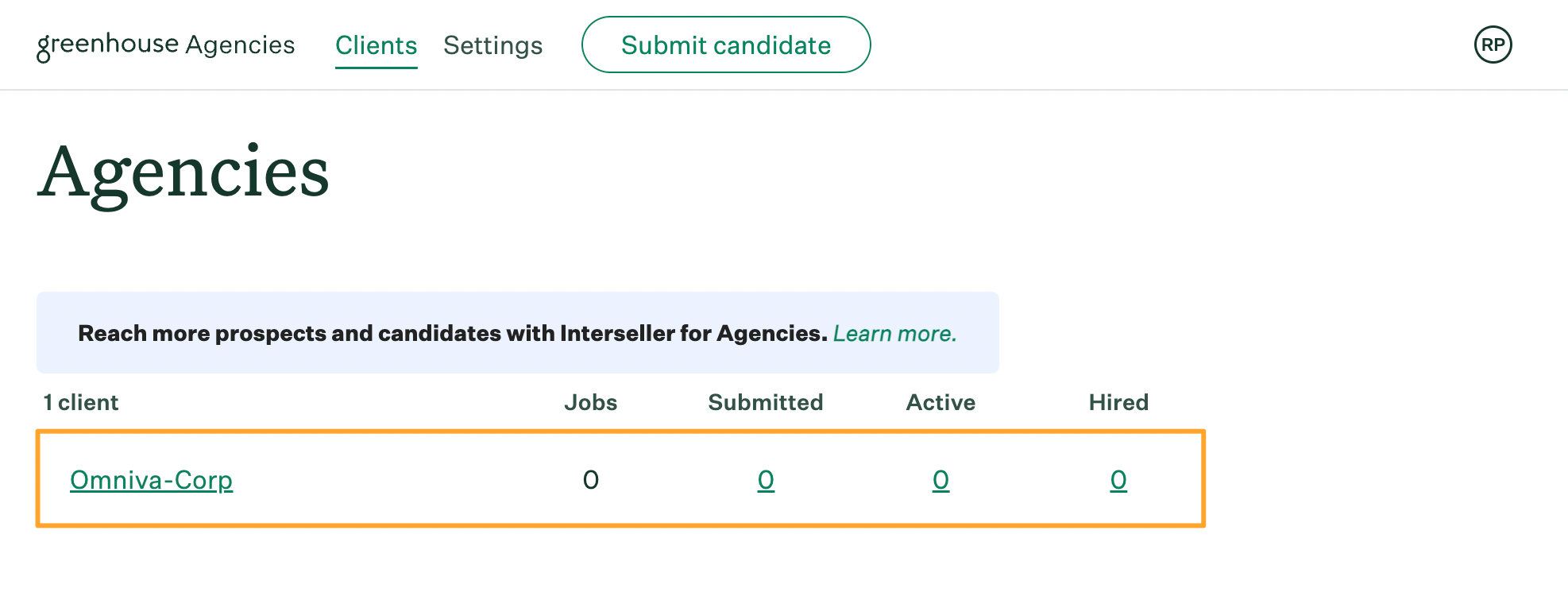1568x604 pixels.
Task: Select the highlighted Omniva-Corp row's blank area
Action: (397, 480)
